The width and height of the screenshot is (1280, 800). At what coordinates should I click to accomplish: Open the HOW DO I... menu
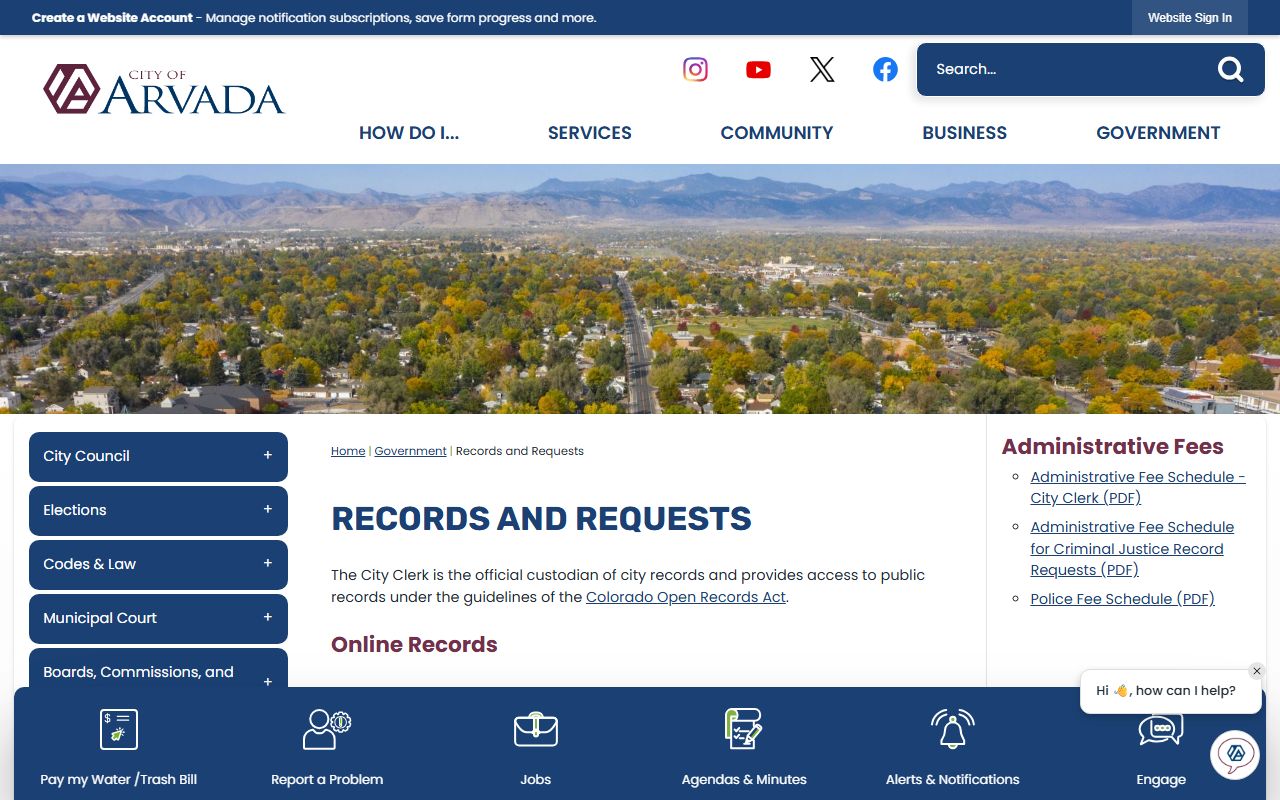coord(409,133)
